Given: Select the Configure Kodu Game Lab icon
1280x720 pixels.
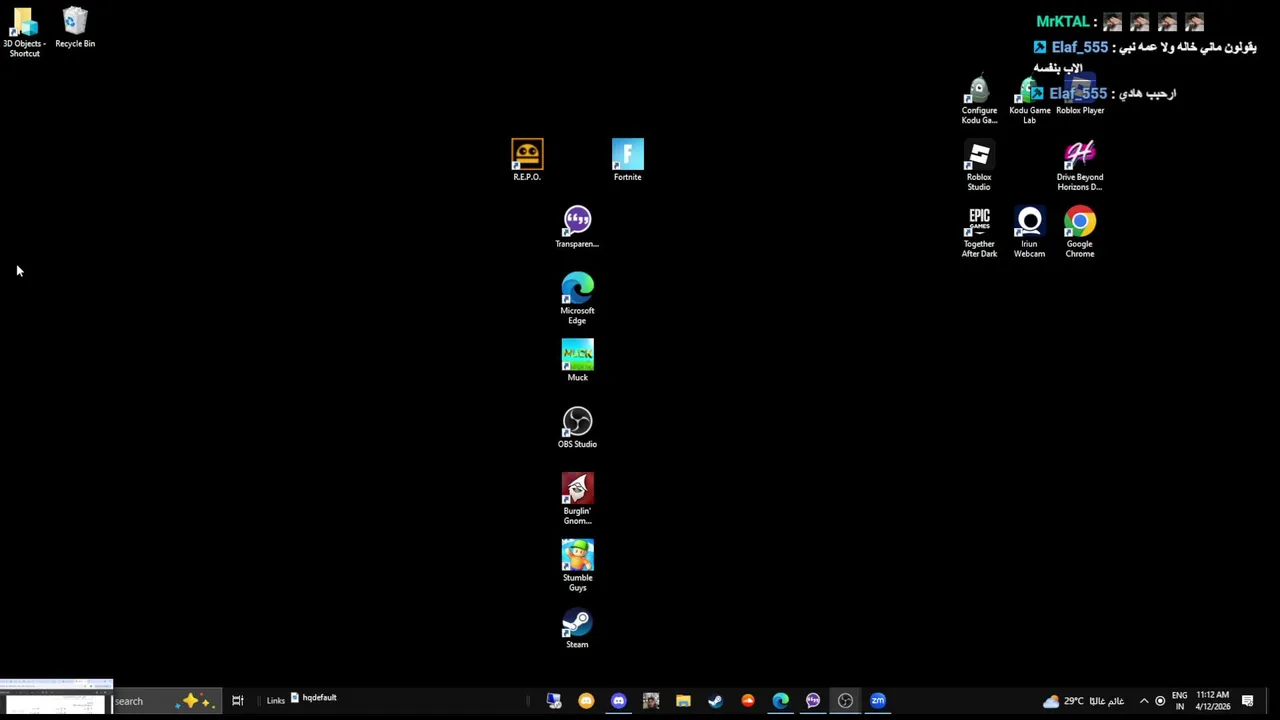Looking at the screenshot, I should pos(979,99).
